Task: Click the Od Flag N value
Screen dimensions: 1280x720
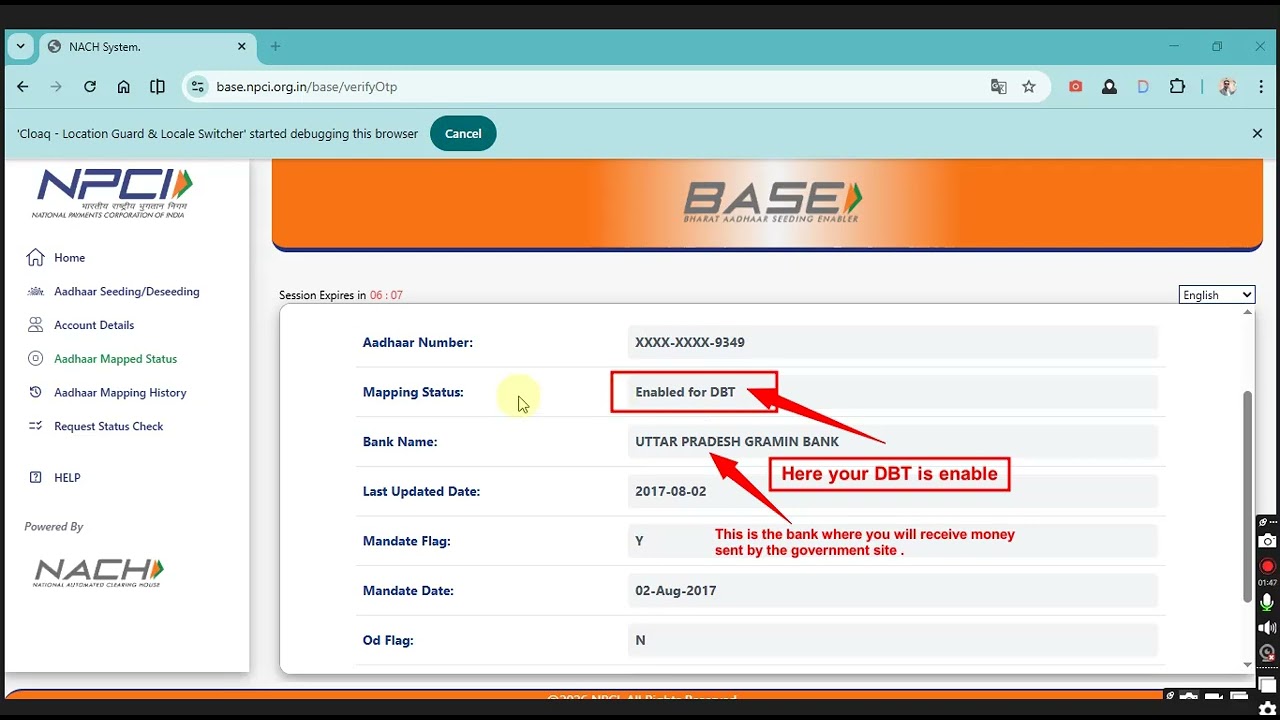Action: tap(893, 640)
